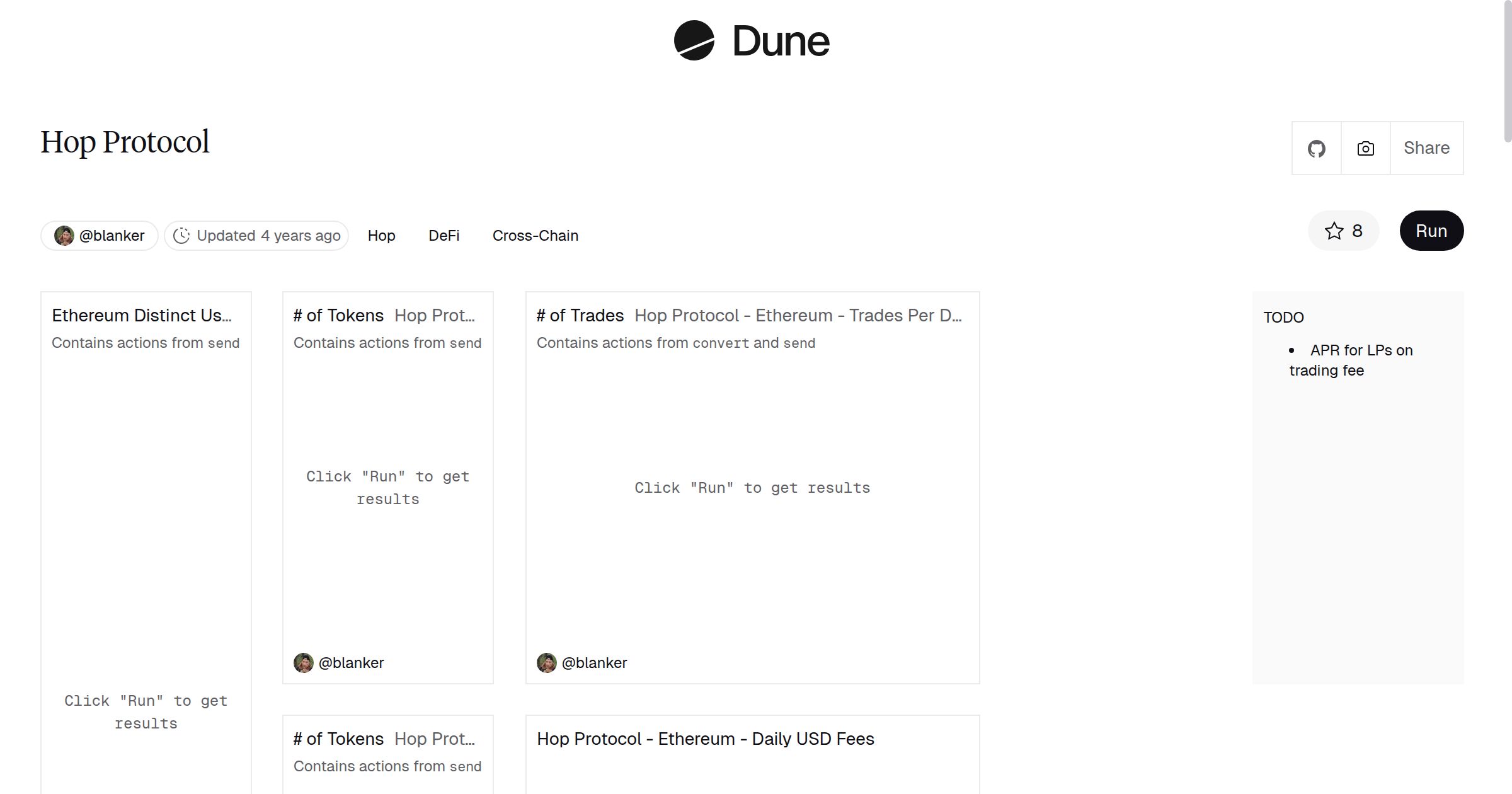Open the Daily USD Fees query title
1512x794 pixels.
(x=705, y=739)
